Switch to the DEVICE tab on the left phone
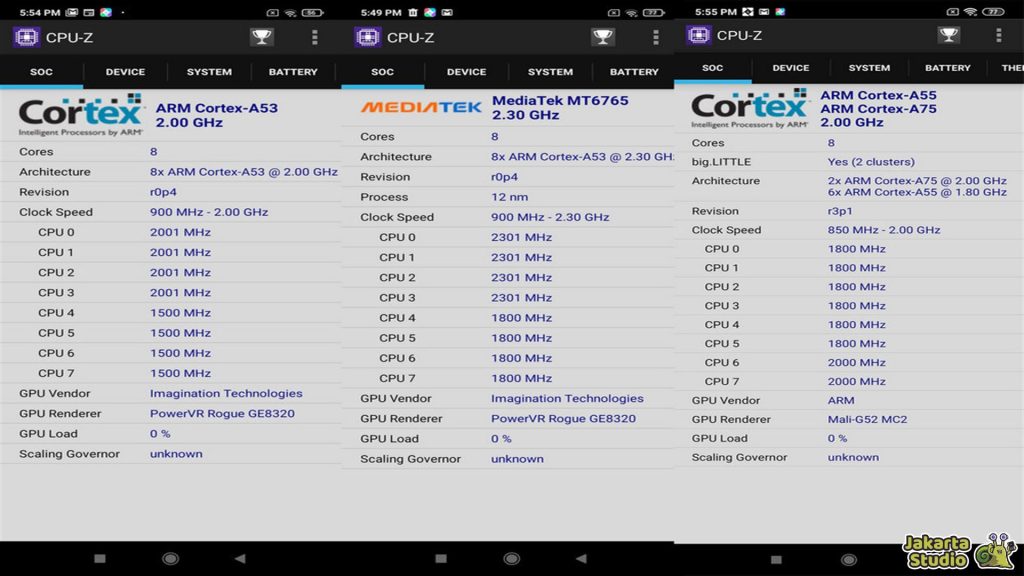Viewport: 1024px width, 576px height. tap(125, 72)
